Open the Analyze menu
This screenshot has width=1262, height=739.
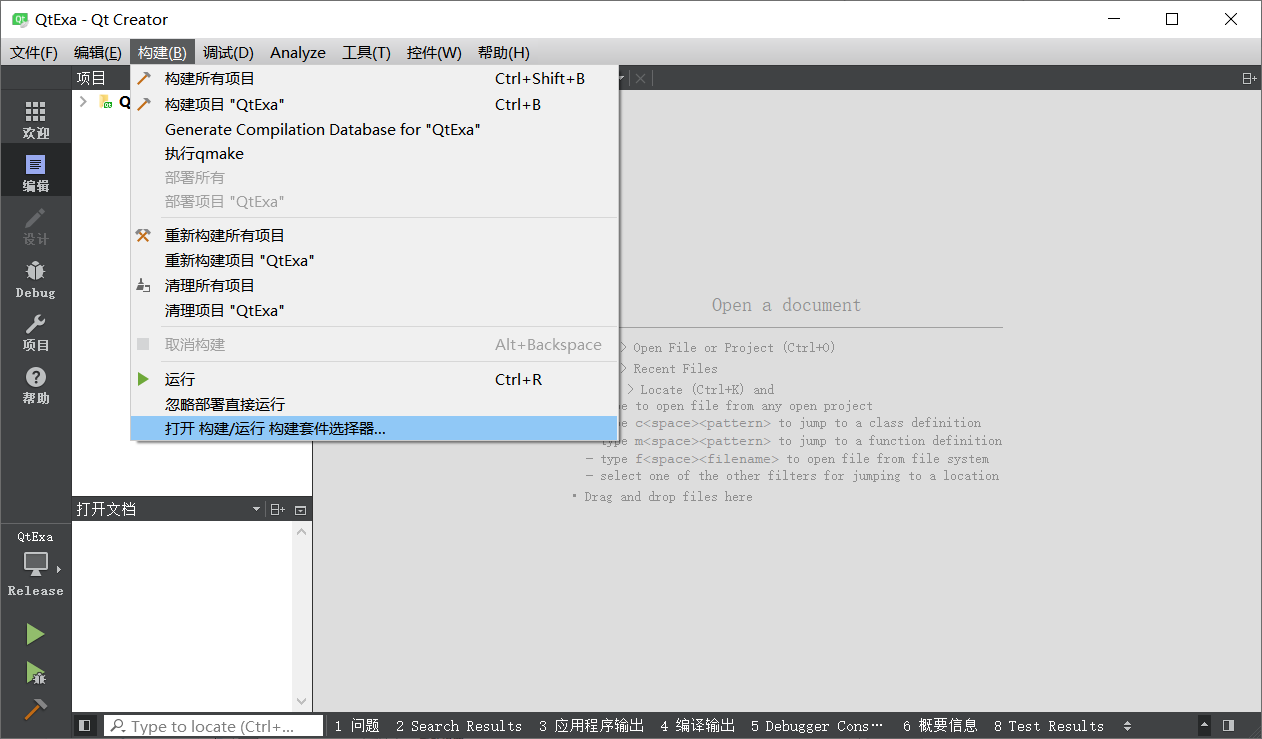tap(298, 53)
